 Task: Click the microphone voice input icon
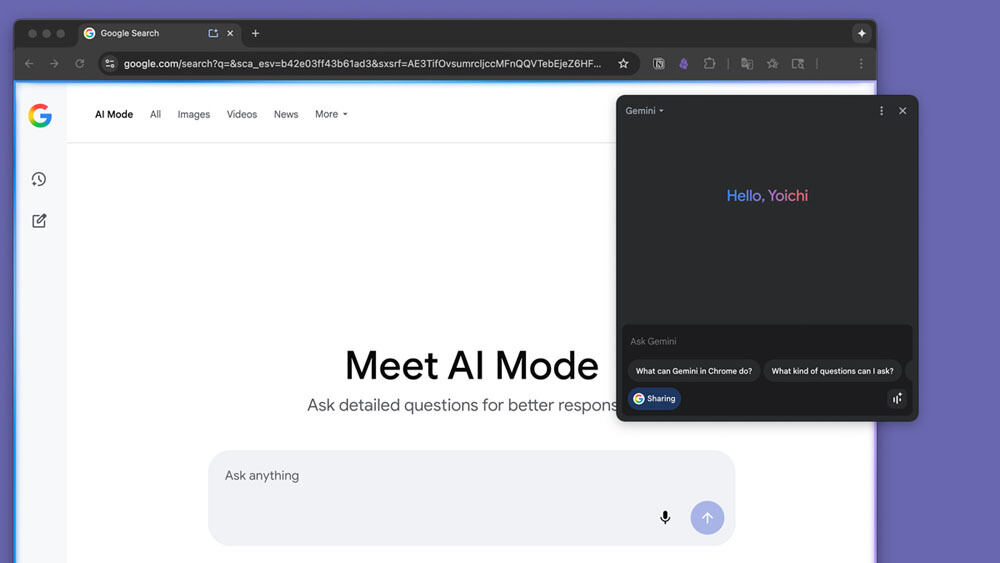665,517
